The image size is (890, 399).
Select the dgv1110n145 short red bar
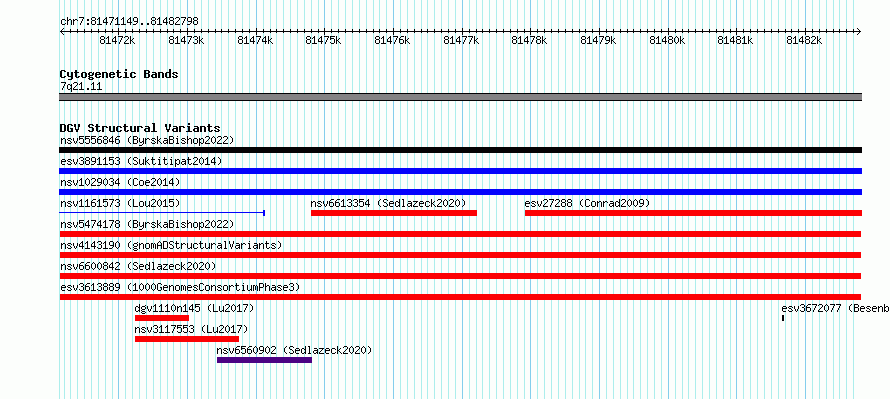point(162,318)
